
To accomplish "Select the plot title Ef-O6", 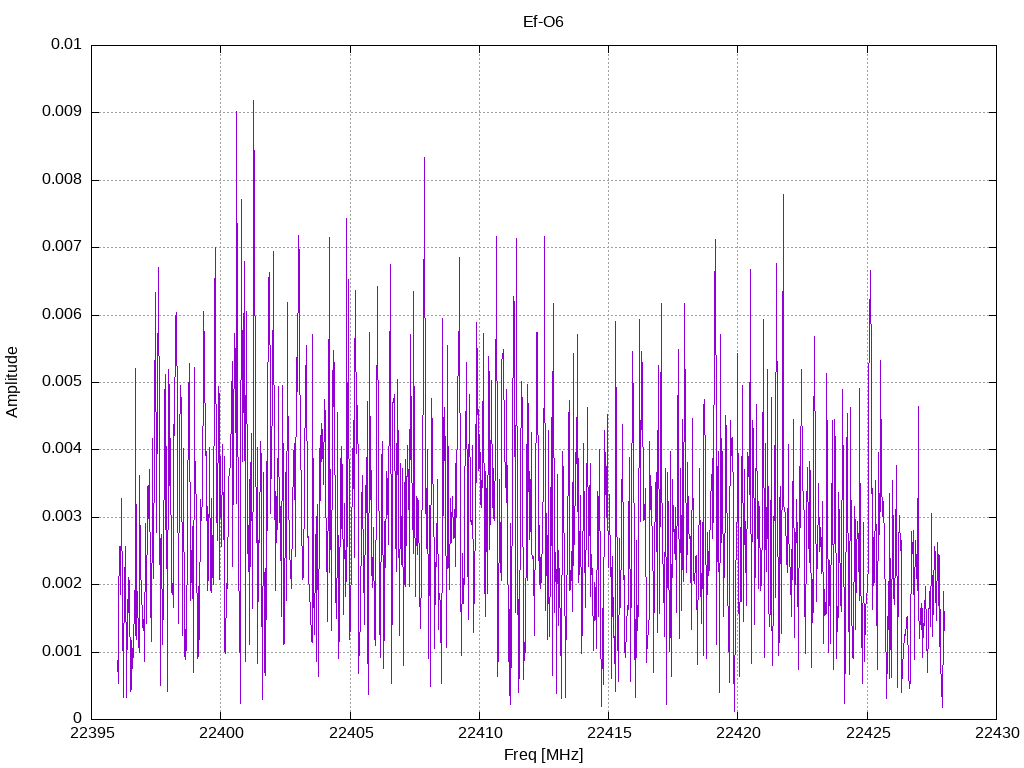I will [x=543, y=22].
